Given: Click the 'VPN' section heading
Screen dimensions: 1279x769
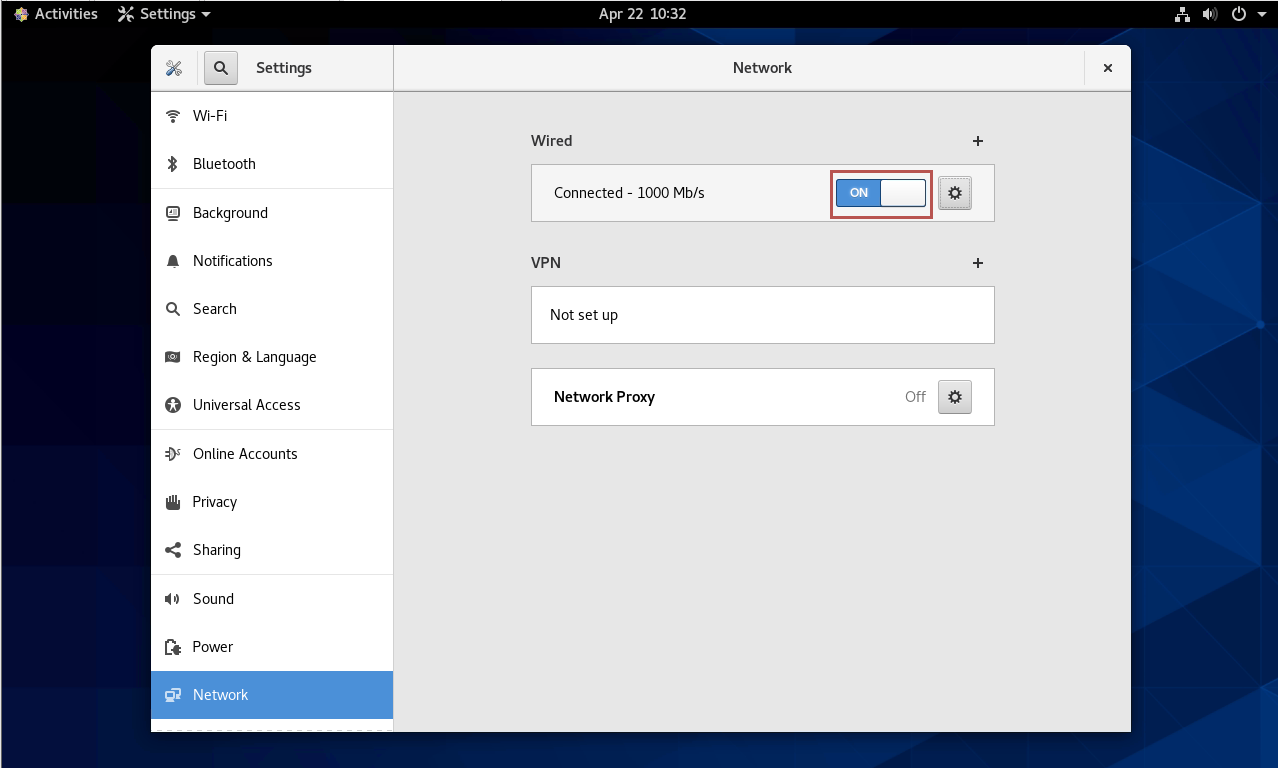Looking at the screenshot, I should tap(546, 263).
